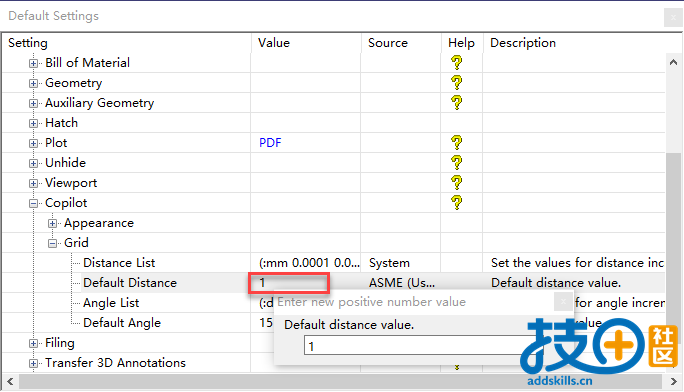Click System source for Distance List

pyautogui.click(x=389, y=263)
